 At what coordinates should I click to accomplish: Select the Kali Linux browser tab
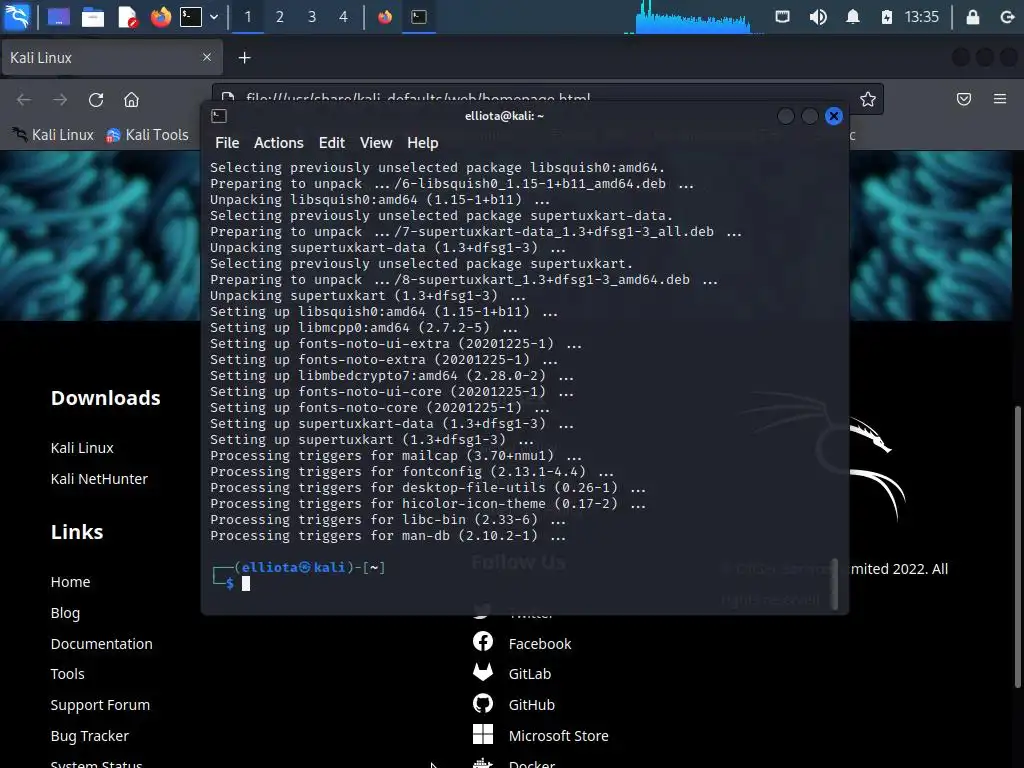112,57
